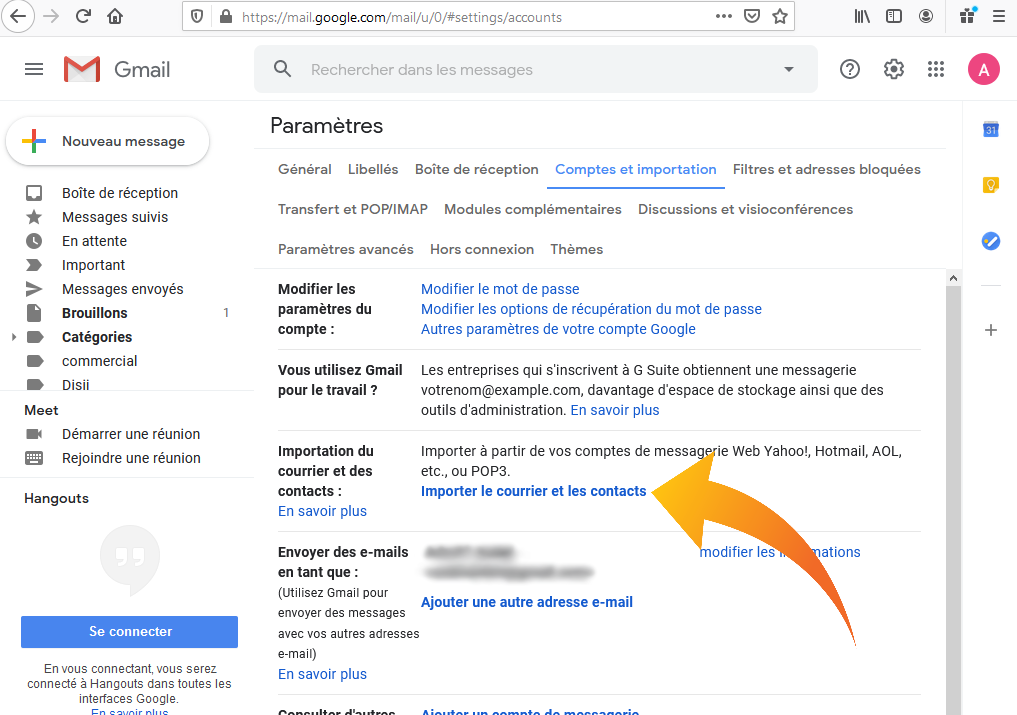Screen dimensions: 1017x715
Task: Open the Google account avatar A
Action: click(984, 69)
